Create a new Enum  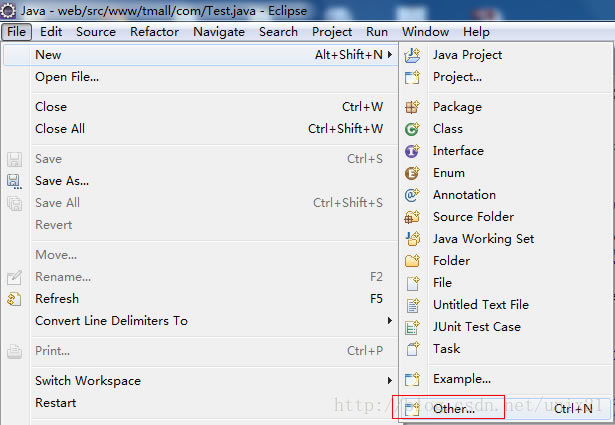point(506,173)
